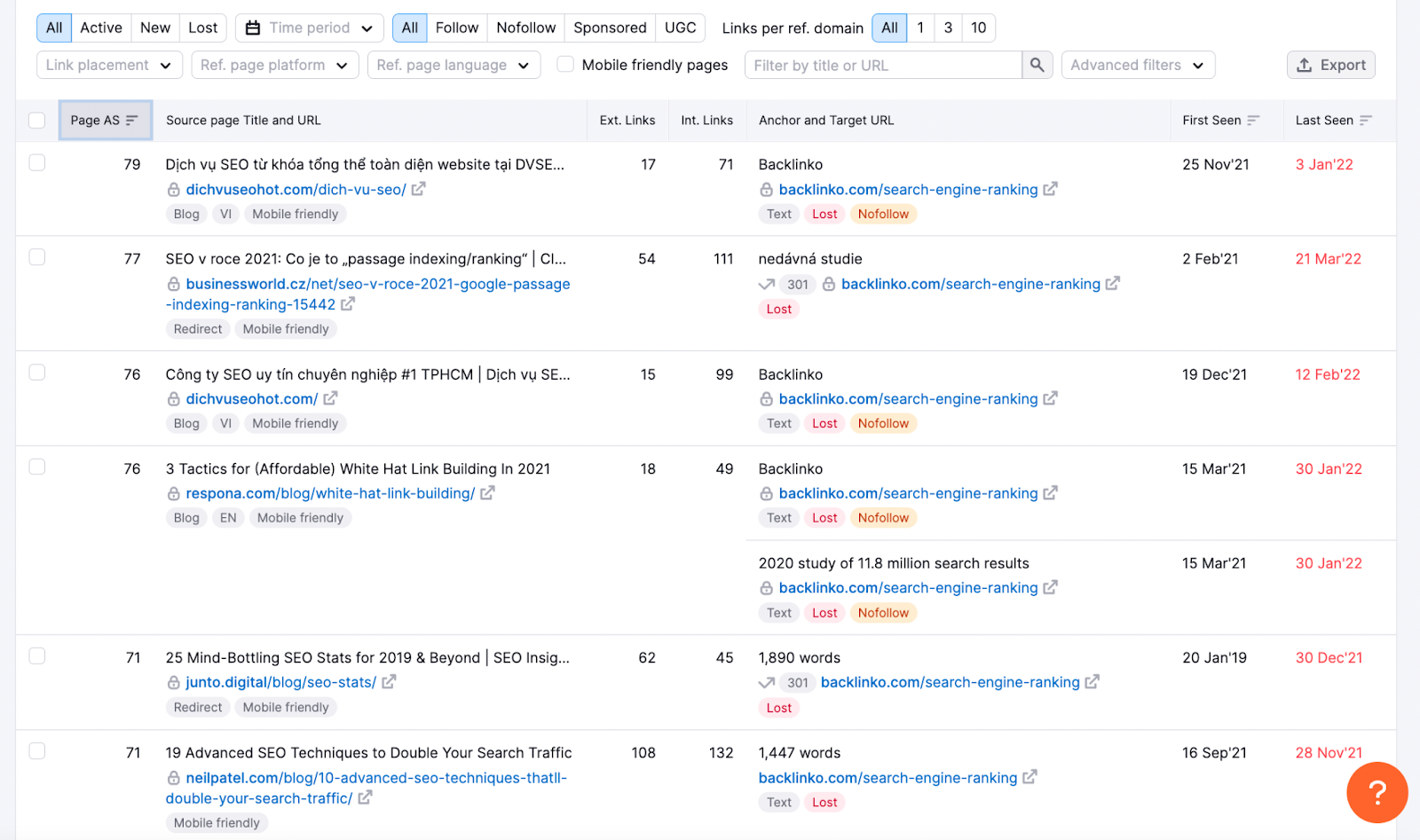Open external link icon beside dichvuseohot.com/dich-vu-seo/

pos(418,189)
